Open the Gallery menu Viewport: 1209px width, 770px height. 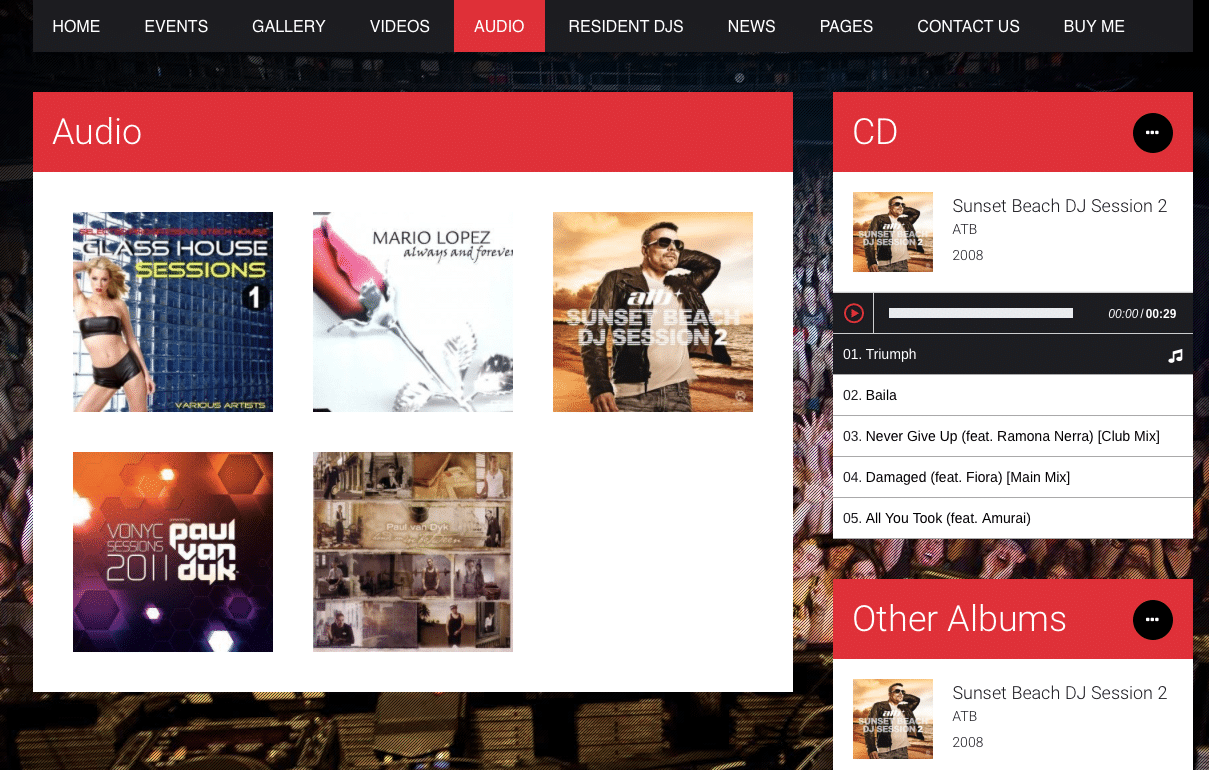point(289,26)
